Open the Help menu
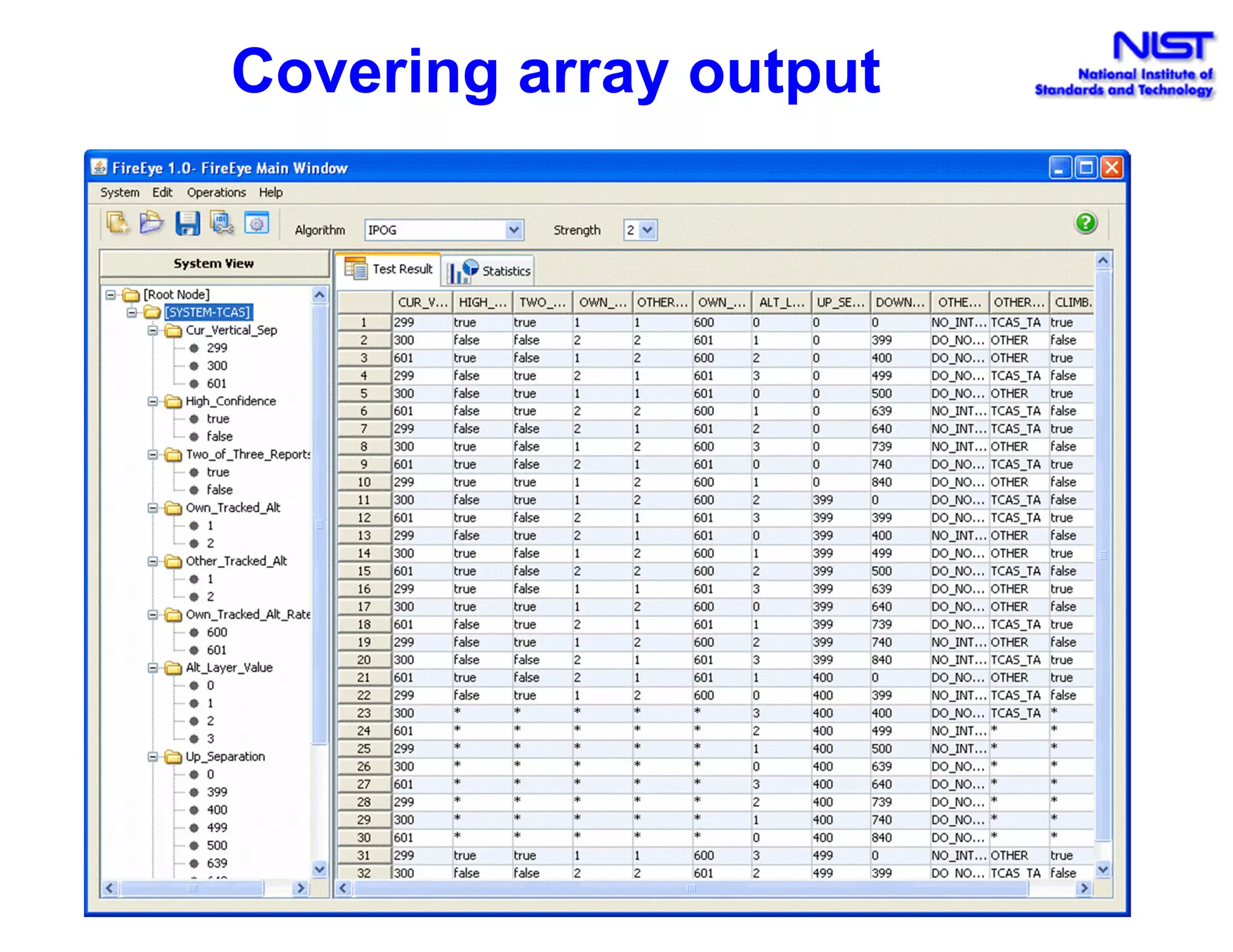The width and height of the screenshot is (1233, 952). (x=270, y=193)
